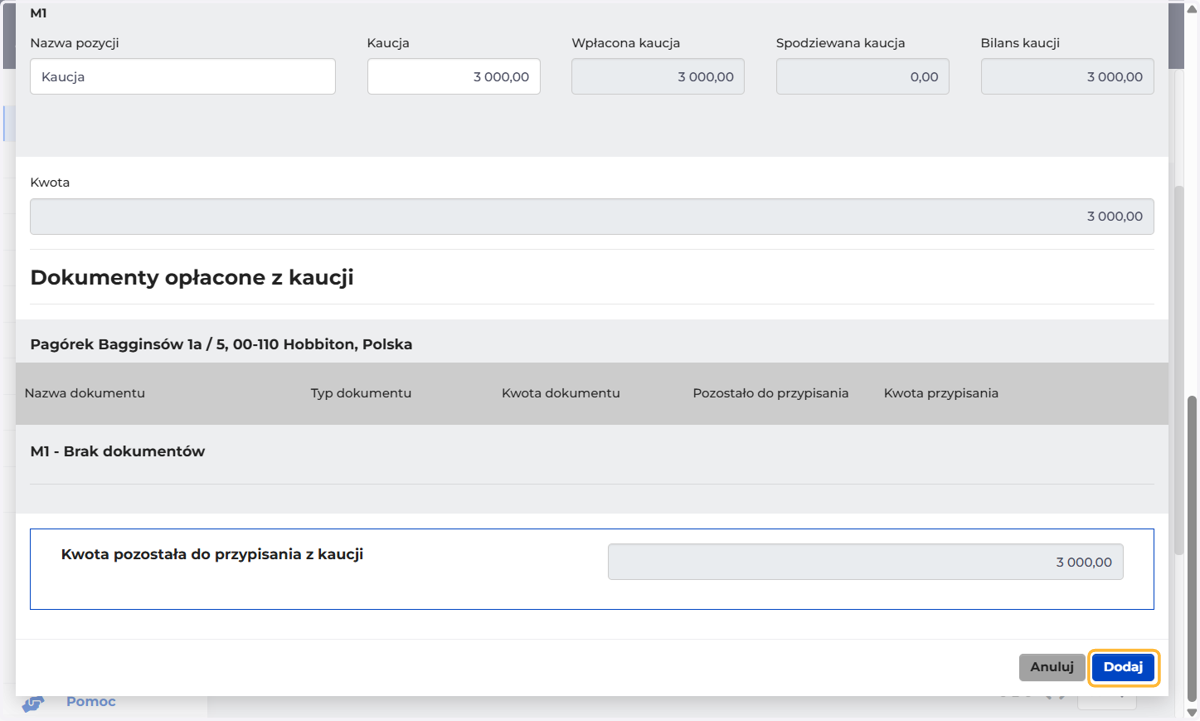This screenshot has height=721, width=1200.
Task: Click the Spodziewana kaucja field
Action: pos(863,77)
